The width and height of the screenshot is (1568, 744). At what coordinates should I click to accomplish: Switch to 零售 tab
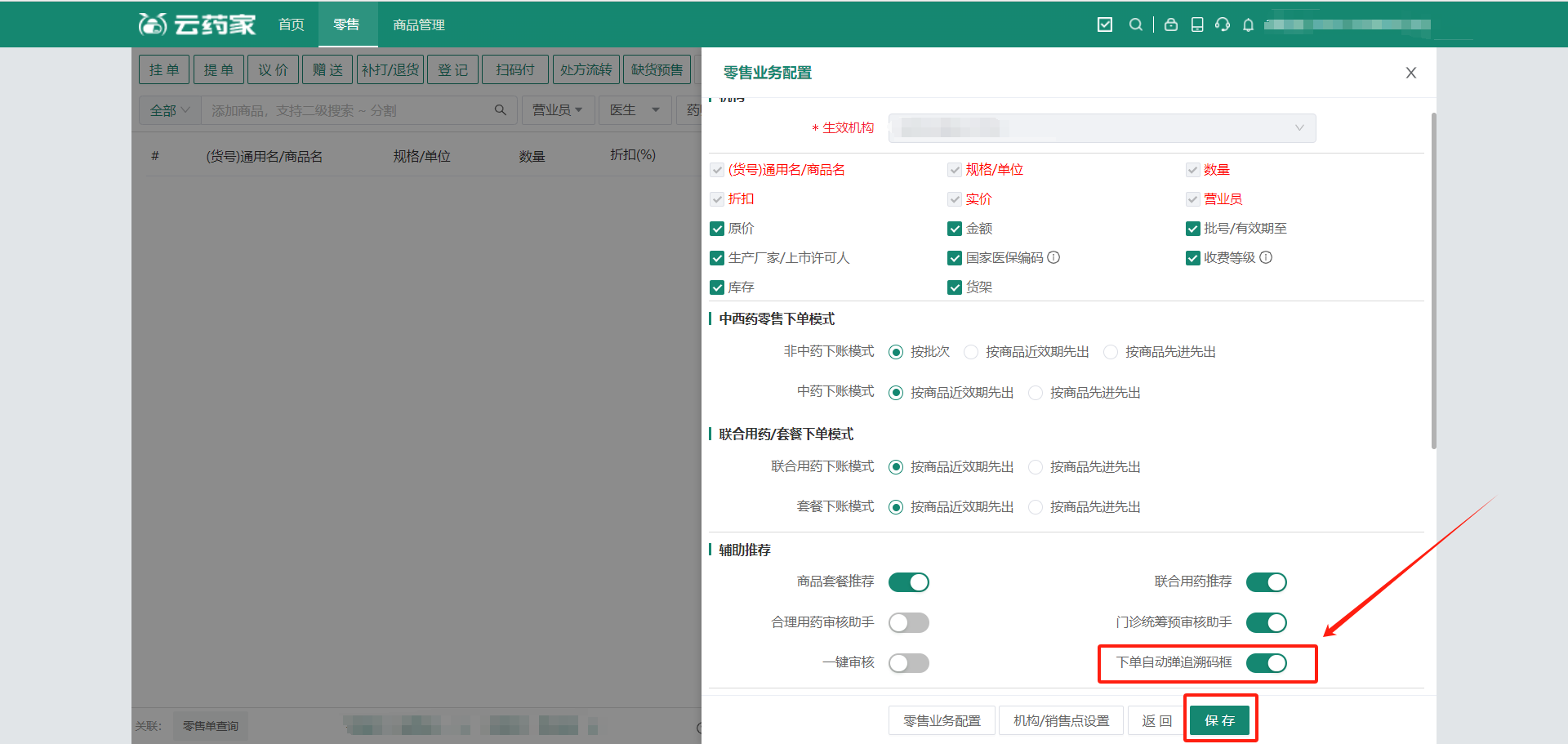coord(347,25)
